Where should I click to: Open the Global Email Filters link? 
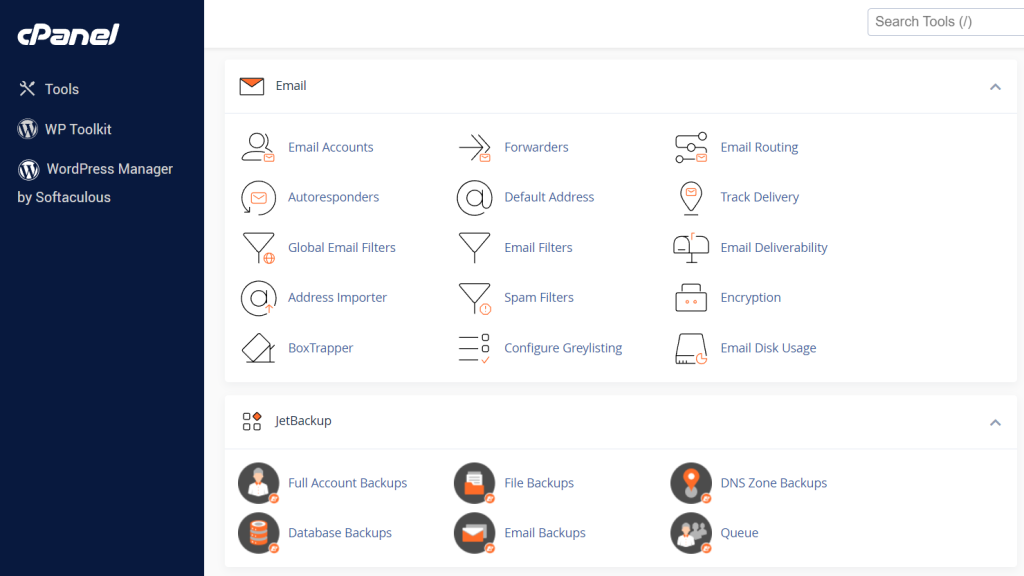[342, 248]
